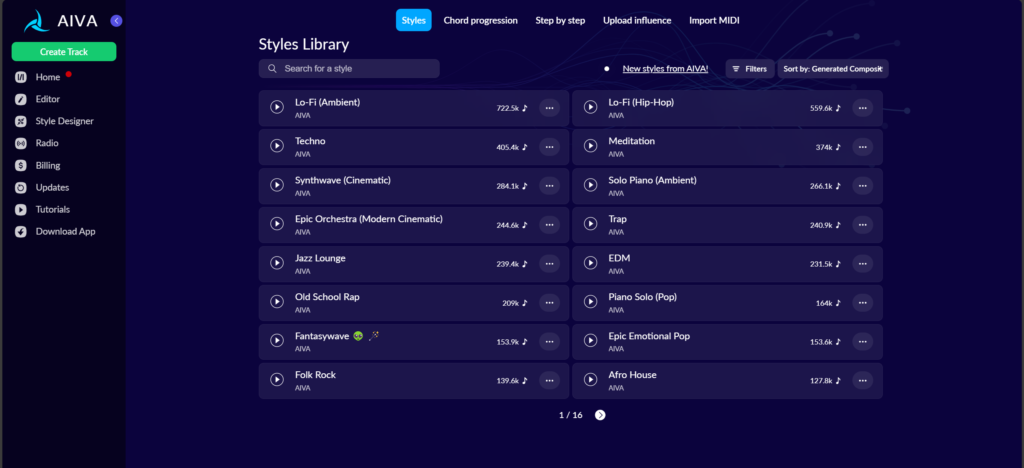
Task: Play the Old School Rap preview
Action: click(277, 302)
